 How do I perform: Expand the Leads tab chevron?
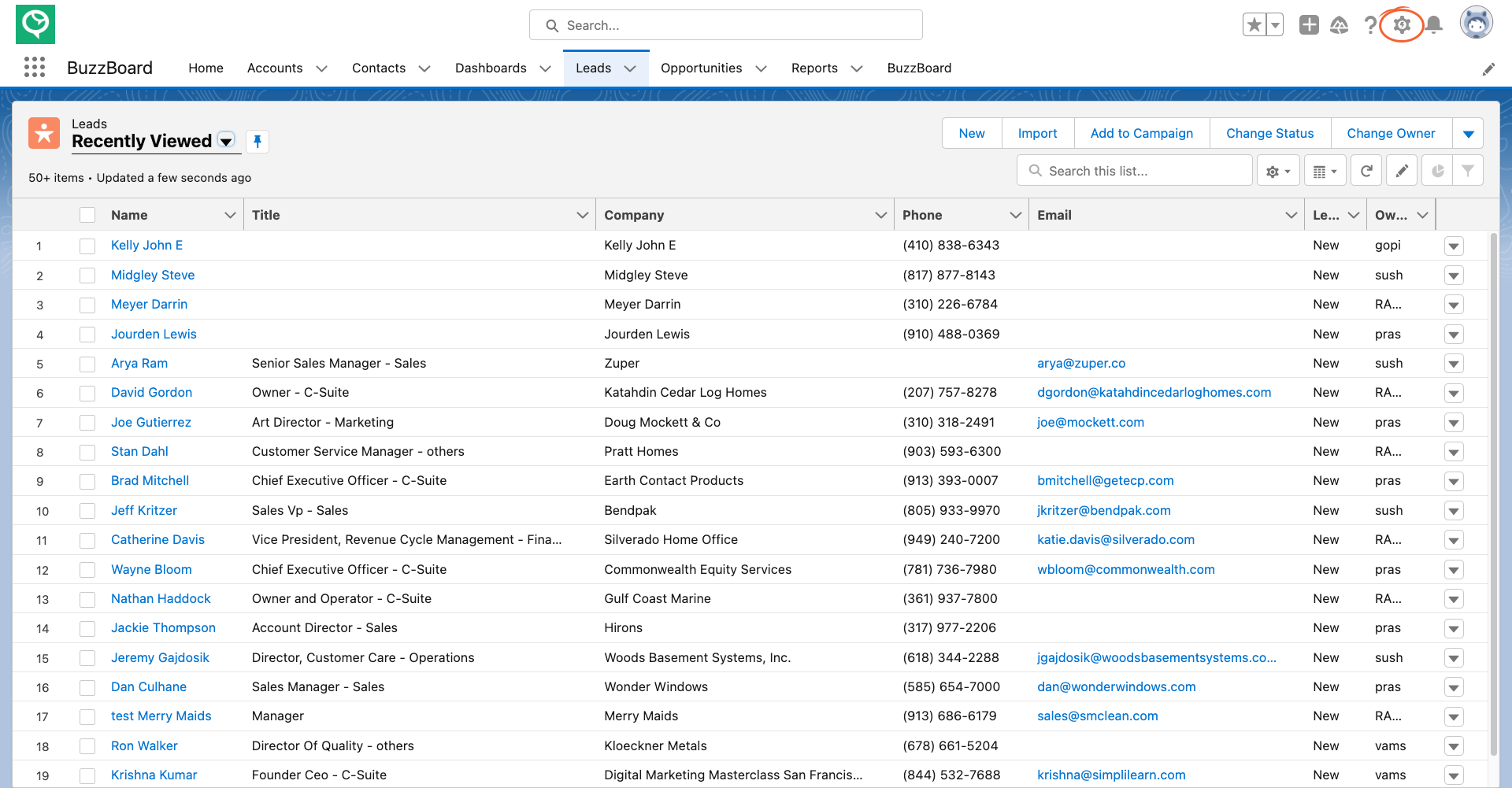pos(630,68)
